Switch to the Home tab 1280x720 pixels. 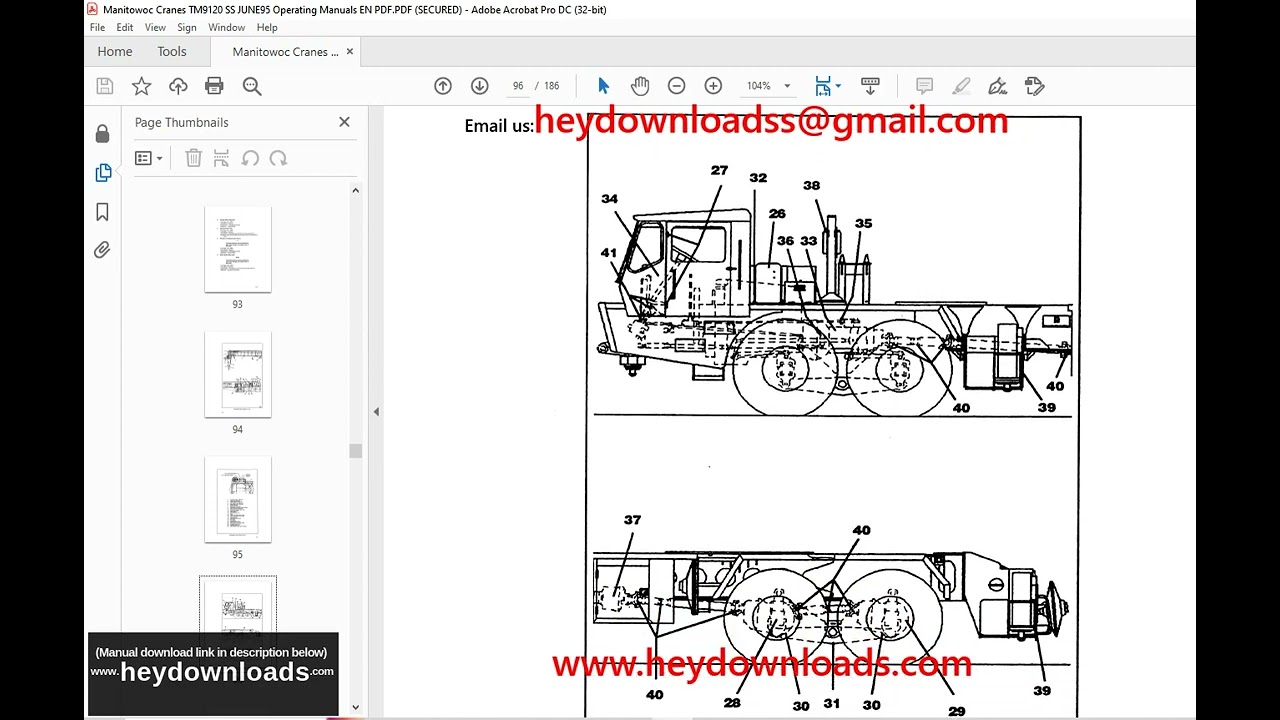click(x=115, y=52)
